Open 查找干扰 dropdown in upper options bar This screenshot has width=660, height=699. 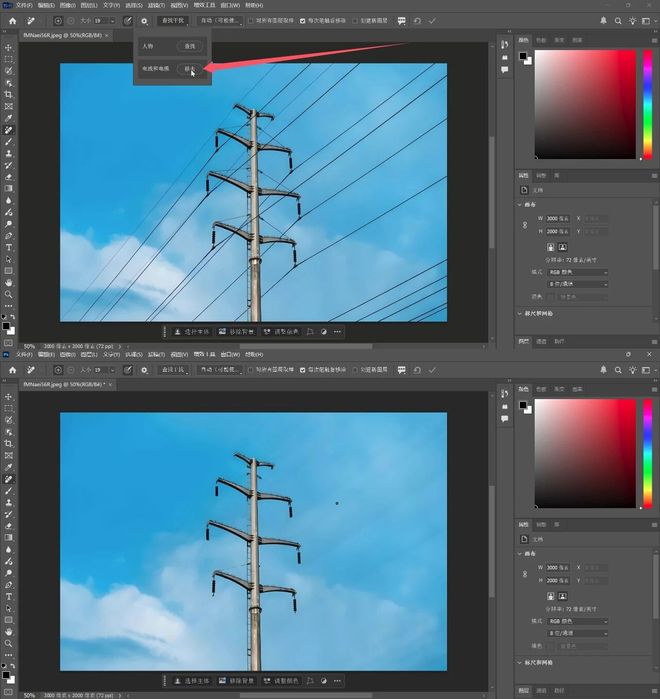tap(173, 21)
